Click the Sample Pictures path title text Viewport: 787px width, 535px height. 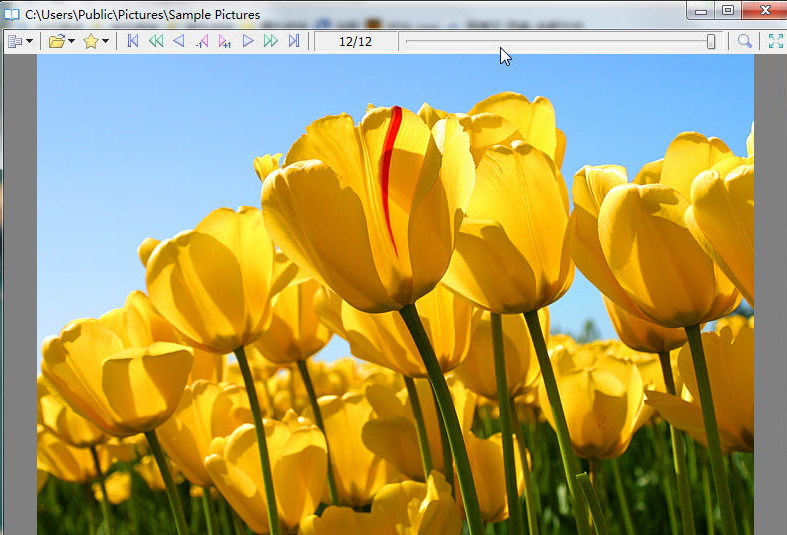[143, 15]
